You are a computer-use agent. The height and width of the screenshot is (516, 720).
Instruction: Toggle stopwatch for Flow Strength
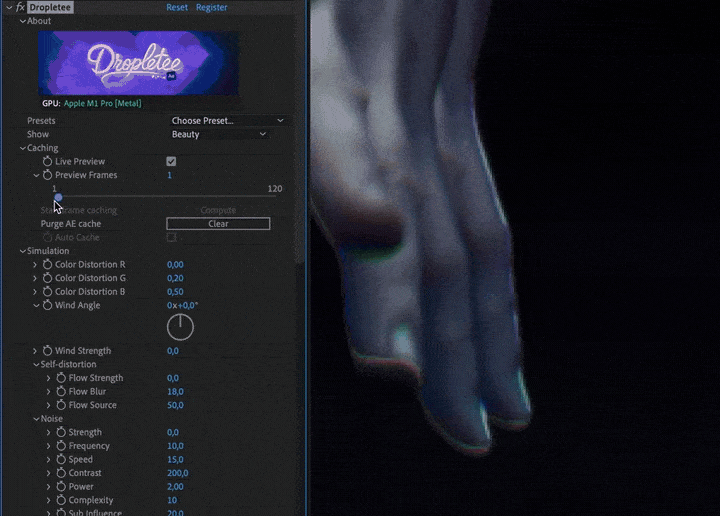pos(61,378)
